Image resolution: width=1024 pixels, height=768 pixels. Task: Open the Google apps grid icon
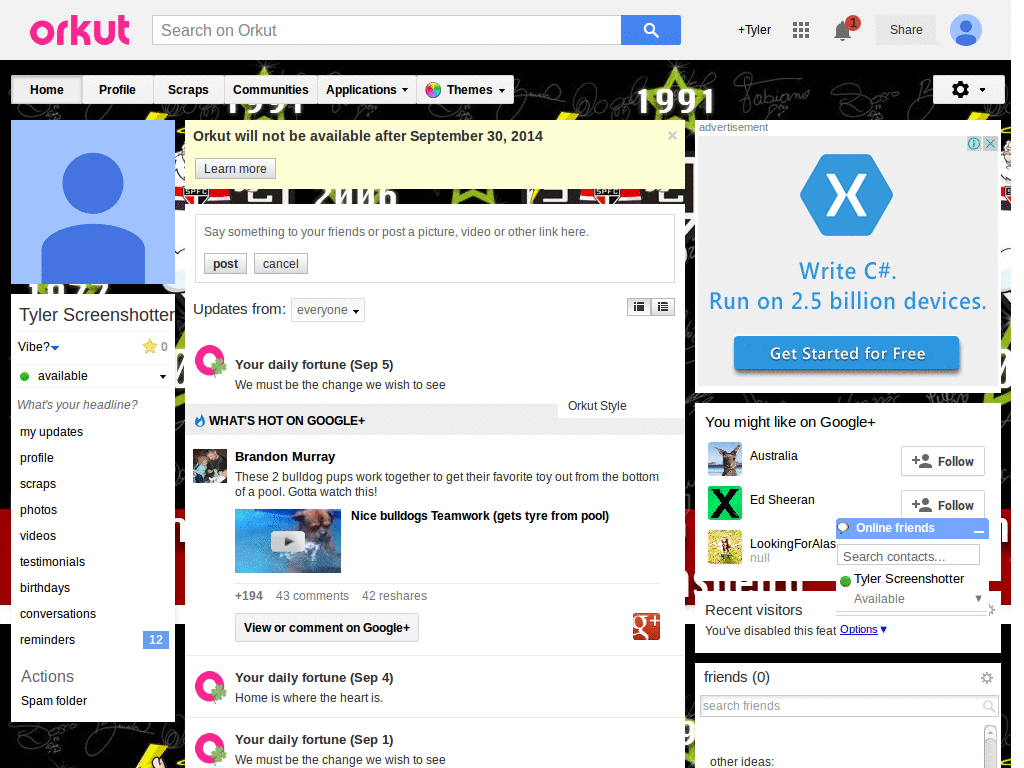coord(801,30)
